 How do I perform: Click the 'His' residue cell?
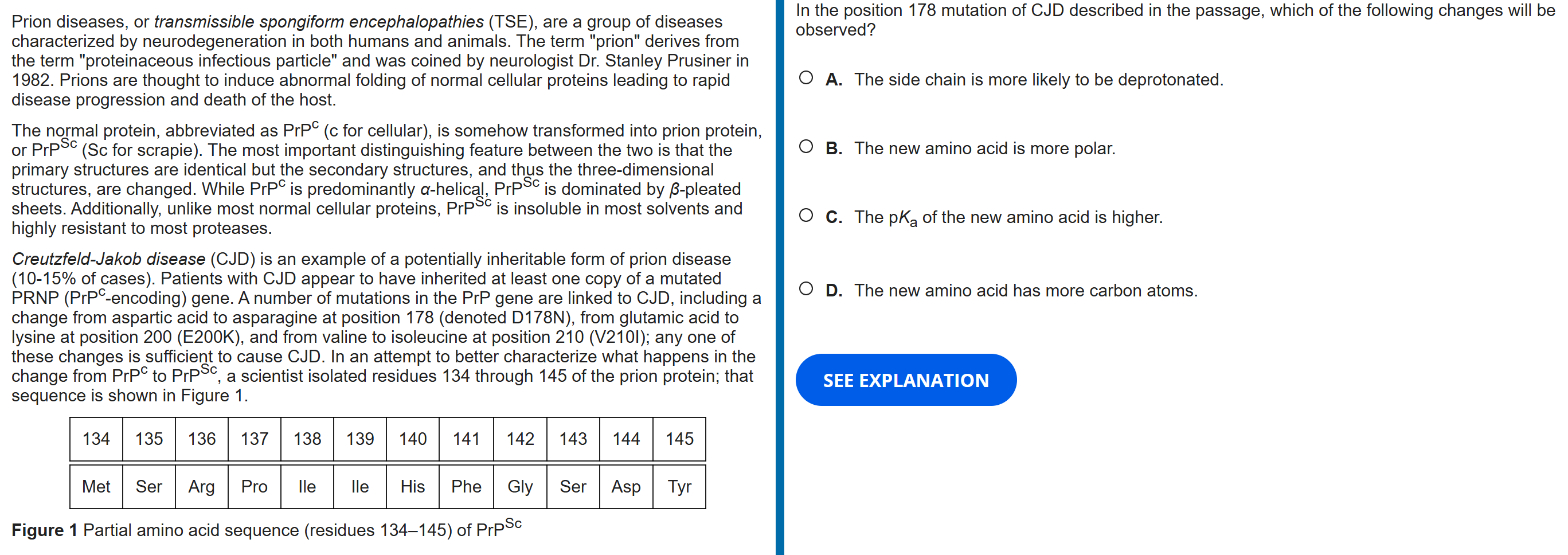point(413,487)
